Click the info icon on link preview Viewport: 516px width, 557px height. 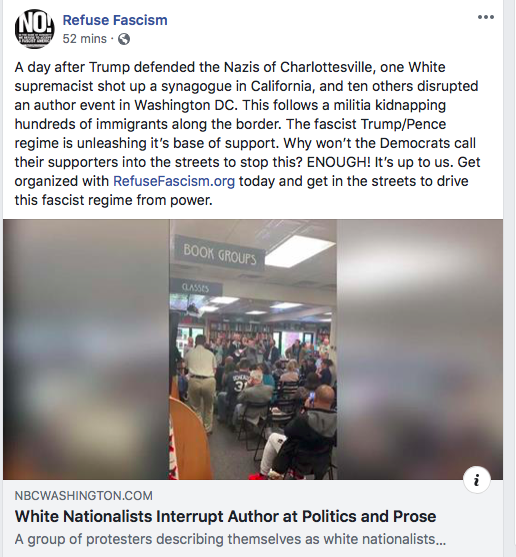pos(477,480)
